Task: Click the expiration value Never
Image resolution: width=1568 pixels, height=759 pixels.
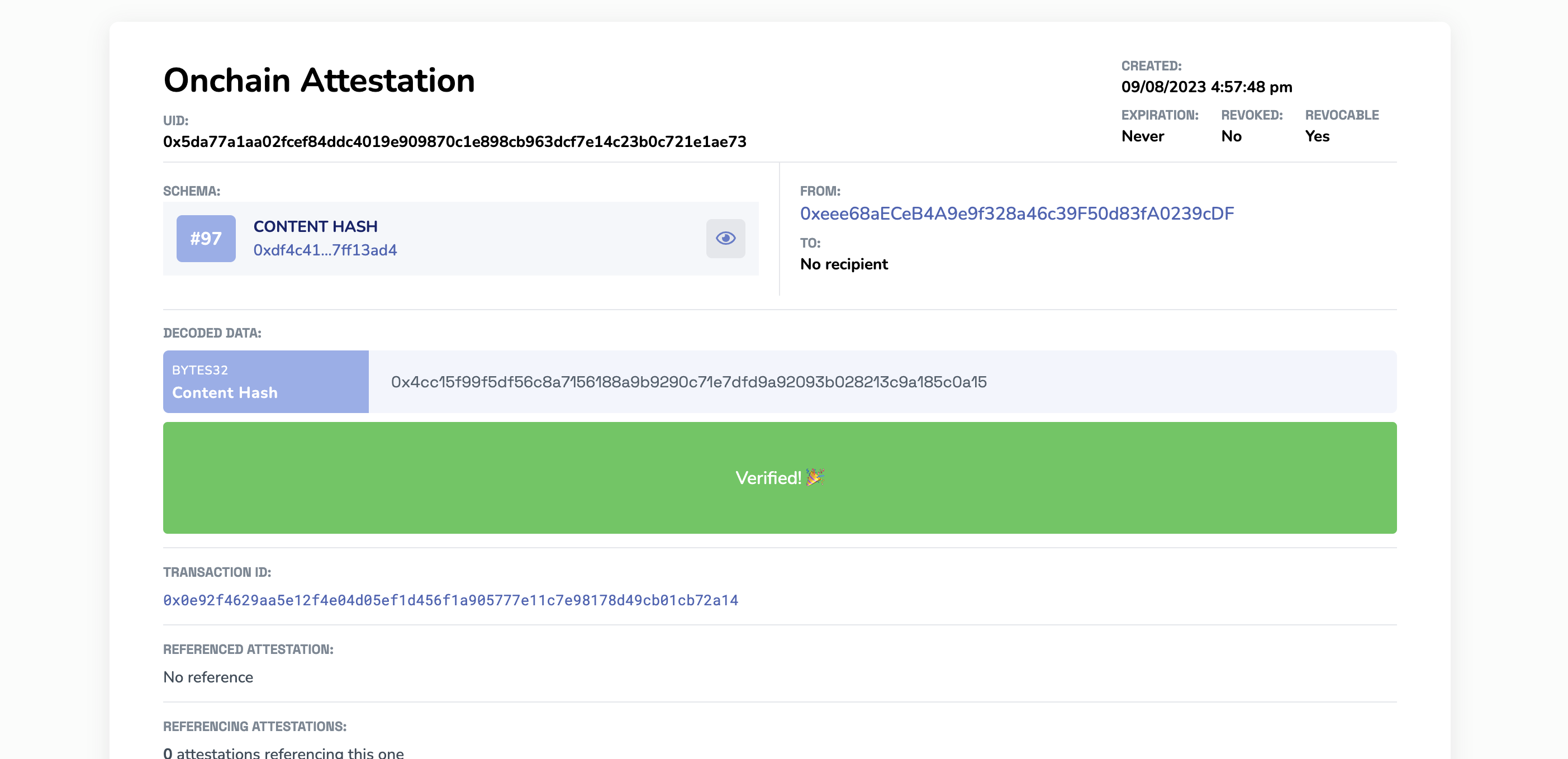Action: point(1143,136)
